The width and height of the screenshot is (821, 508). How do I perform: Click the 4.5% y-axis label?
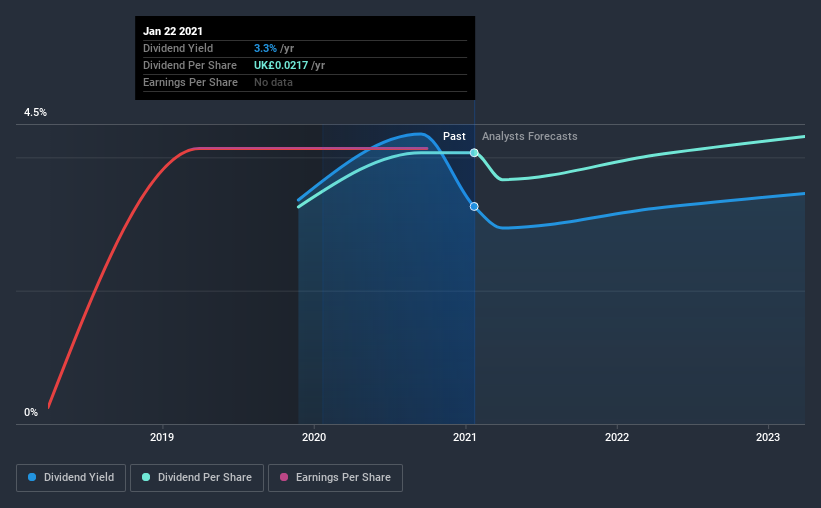point(35,113)
